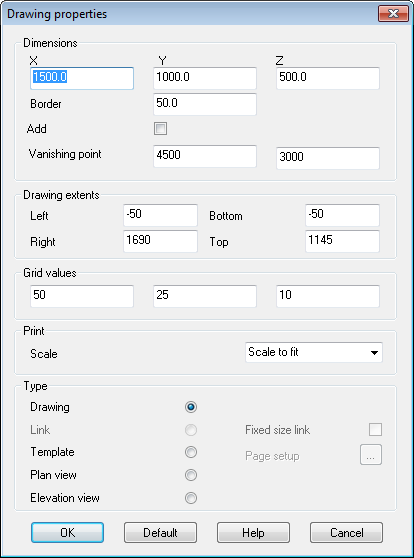The width and height of the screenshot is (414, 558).
Task: Choose the Template radio option
Action: [x=191, y=452]
